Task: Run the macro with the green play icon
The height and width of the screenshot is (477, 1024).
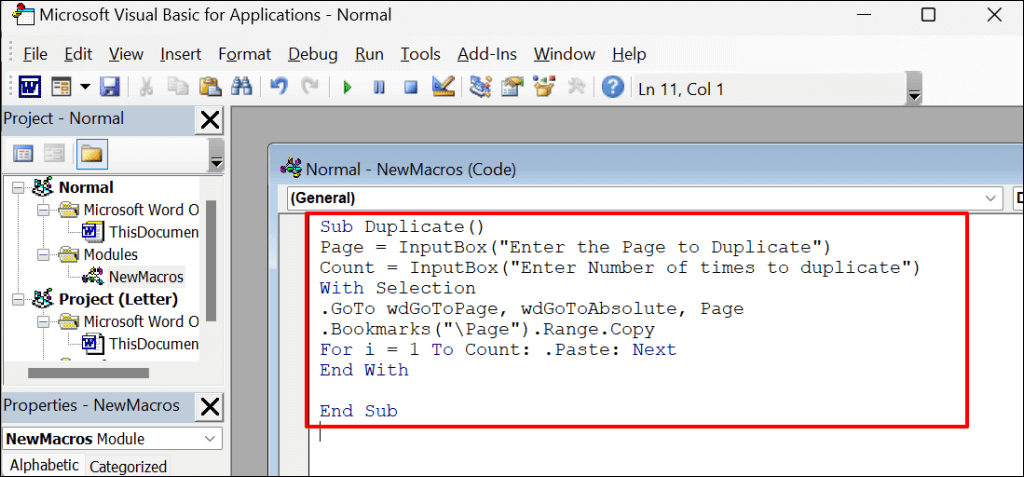Action: 347,88
